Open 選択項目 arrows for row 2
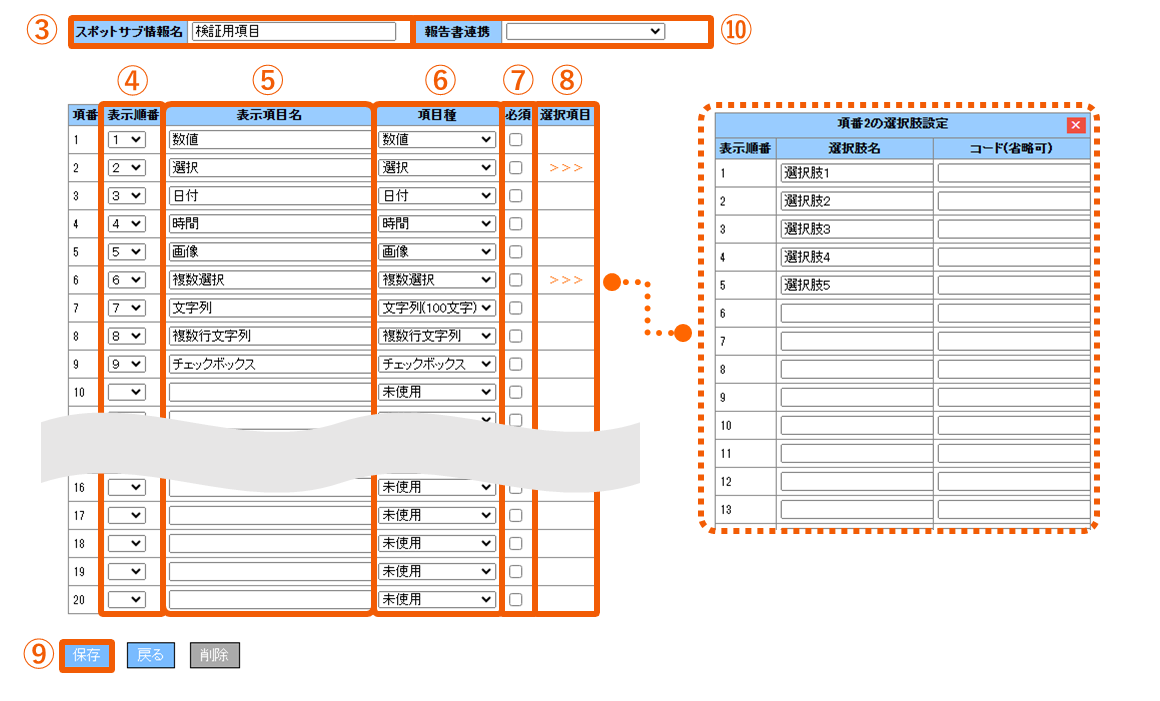 click(x=566, y=168)
